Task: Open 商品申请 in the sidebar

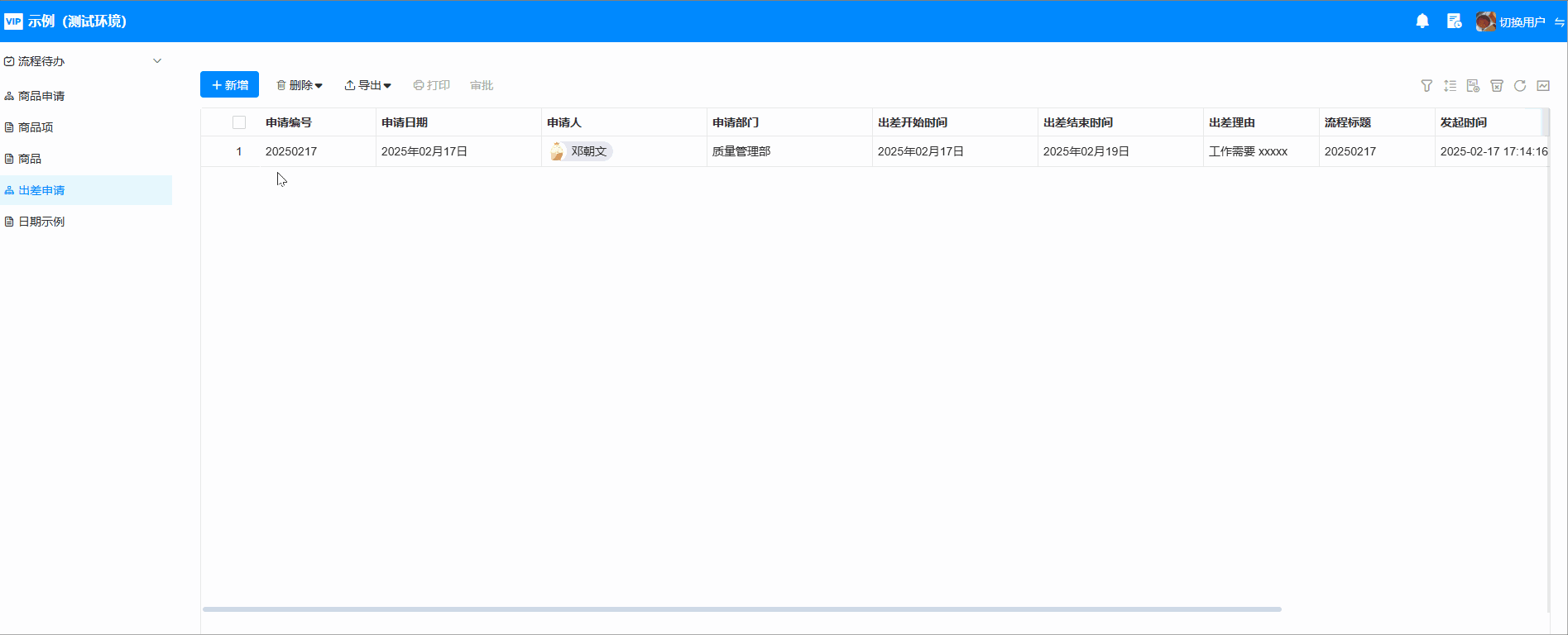Action: click(x=41, y=96)
